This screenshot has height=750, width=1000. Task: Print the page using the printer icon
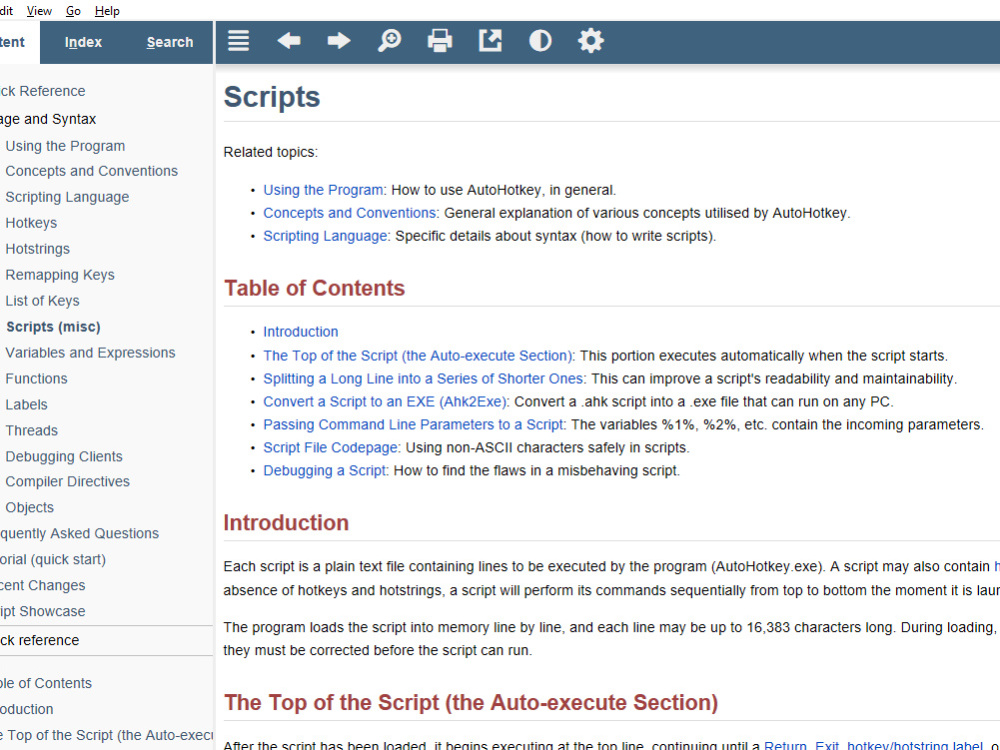[x=439, y=41]
